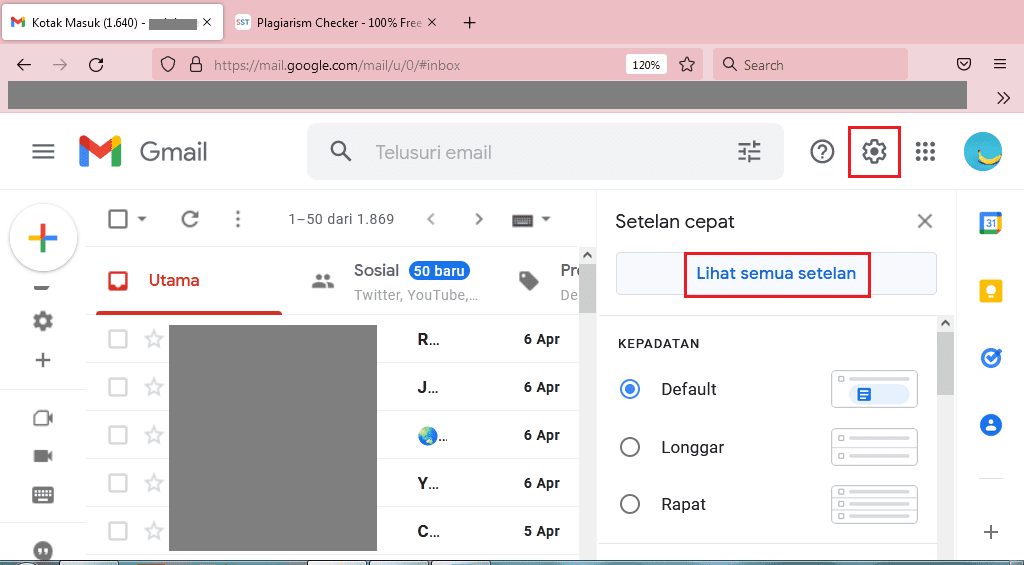Select the email ending Y… dated 6 Apr
Viewport: 1024px width, 565px height.
click(118, 483)
